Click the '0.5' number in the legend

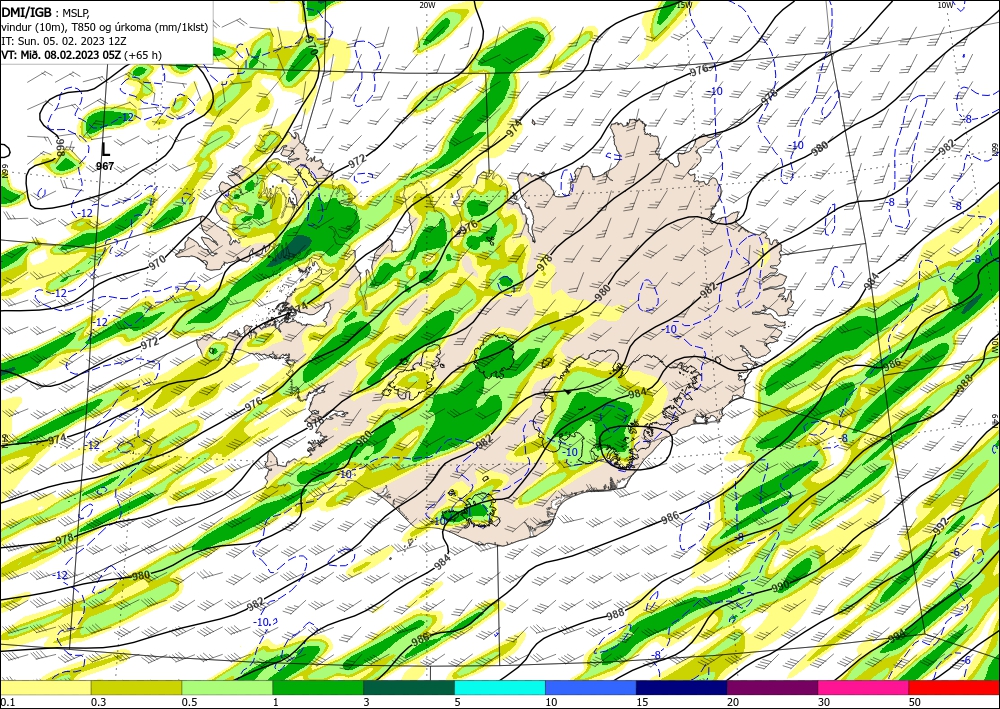click(x=189, y=702)
